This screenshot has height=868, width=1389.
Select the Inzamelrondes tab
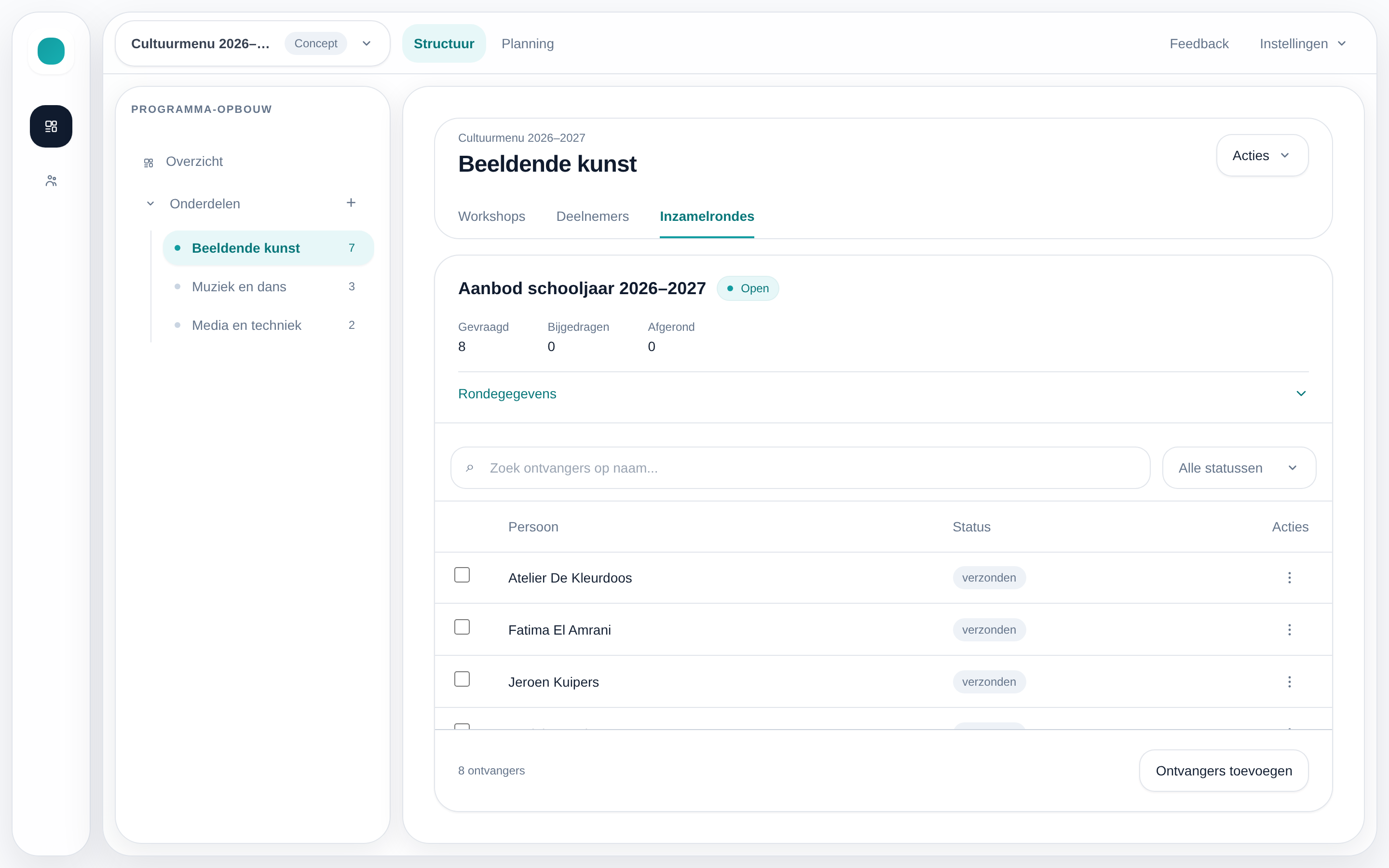[707, 217]
